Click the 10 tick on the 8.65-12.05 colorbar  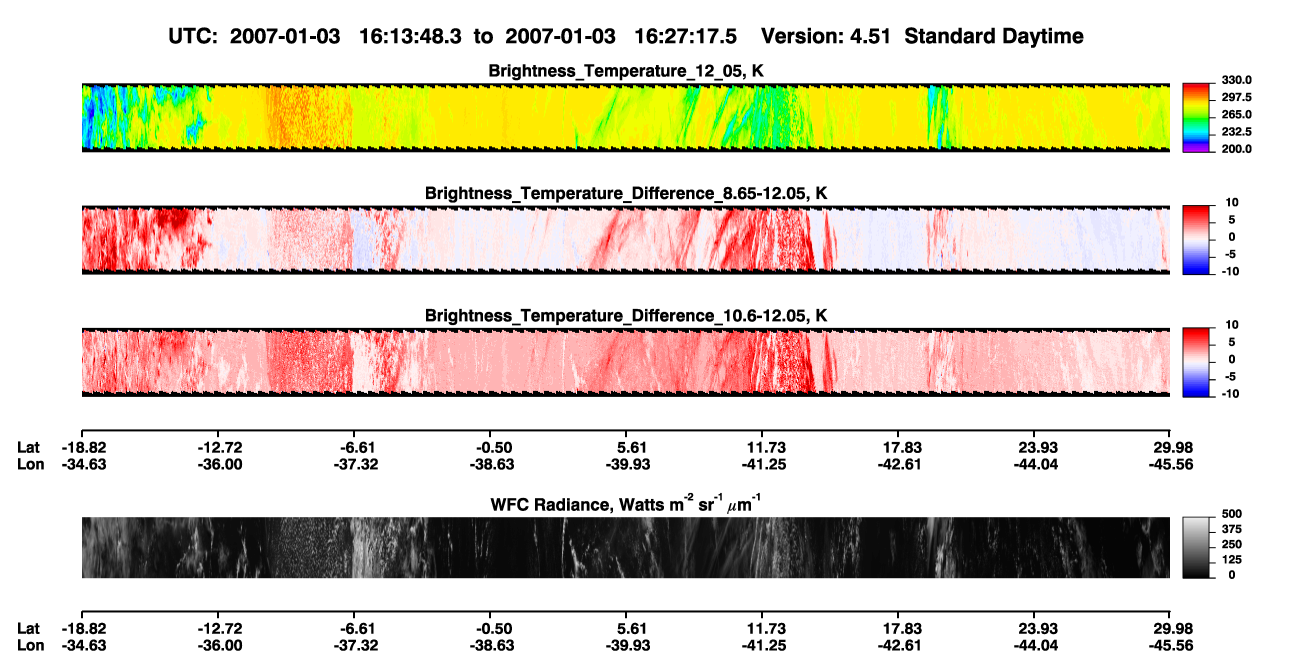pyautogui.click(x=1230, y=202)
